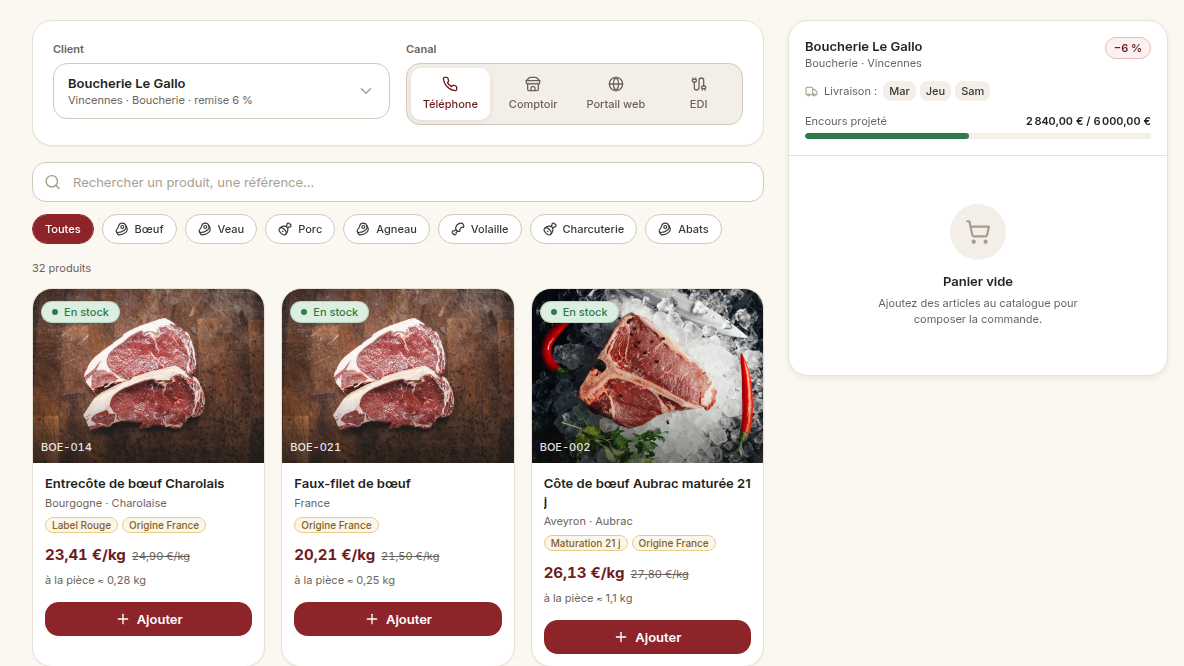Toggle the Porc category filter
Screen dimensions: 1184x666
(x=300, y=229)
